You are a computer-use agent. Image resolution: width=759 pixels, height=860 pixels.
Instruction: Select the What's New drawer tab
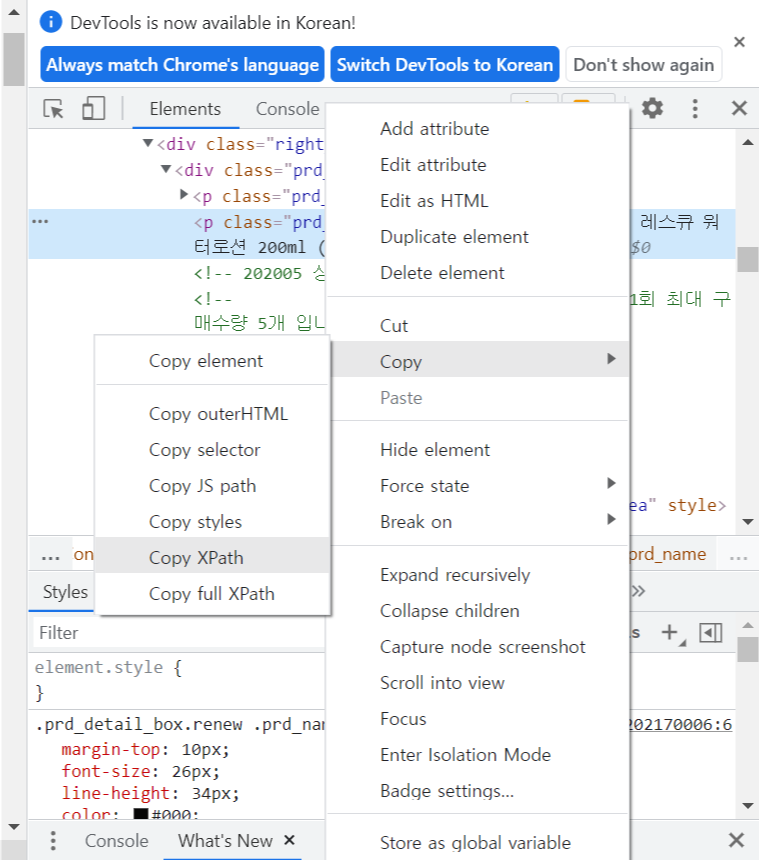pyautogui.click(x=225, y=841)
